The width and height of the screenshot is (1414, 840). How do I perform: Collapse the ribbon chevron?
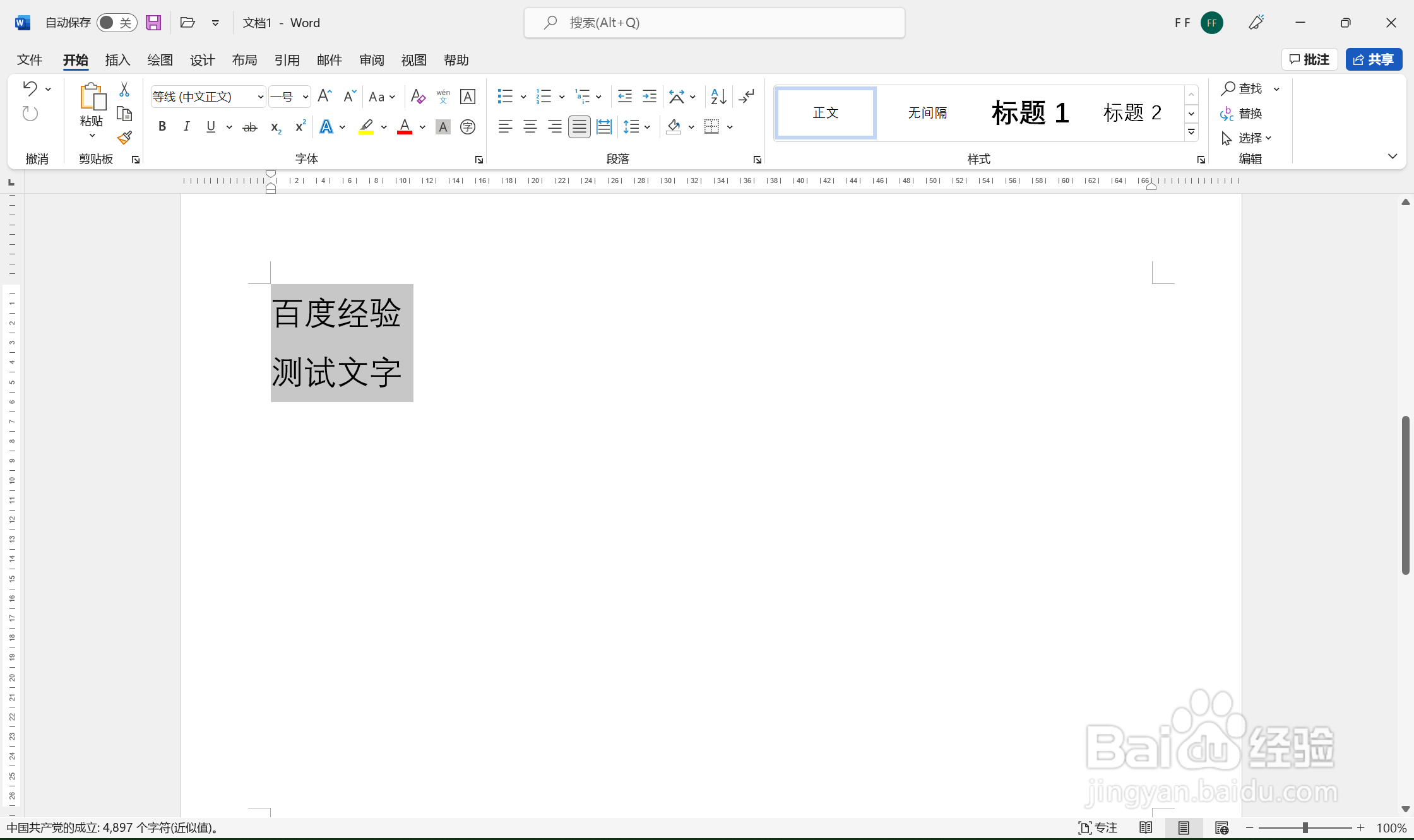coord(1393,156)
